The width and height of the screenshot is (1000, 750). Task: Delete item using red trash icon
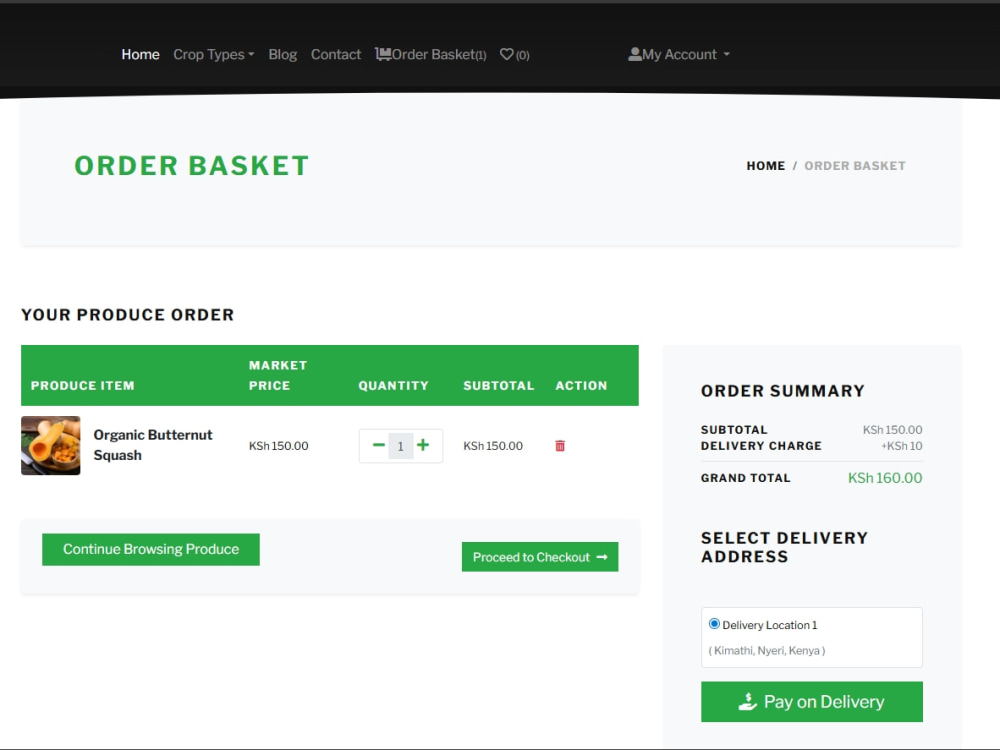[x=560, y=446]
